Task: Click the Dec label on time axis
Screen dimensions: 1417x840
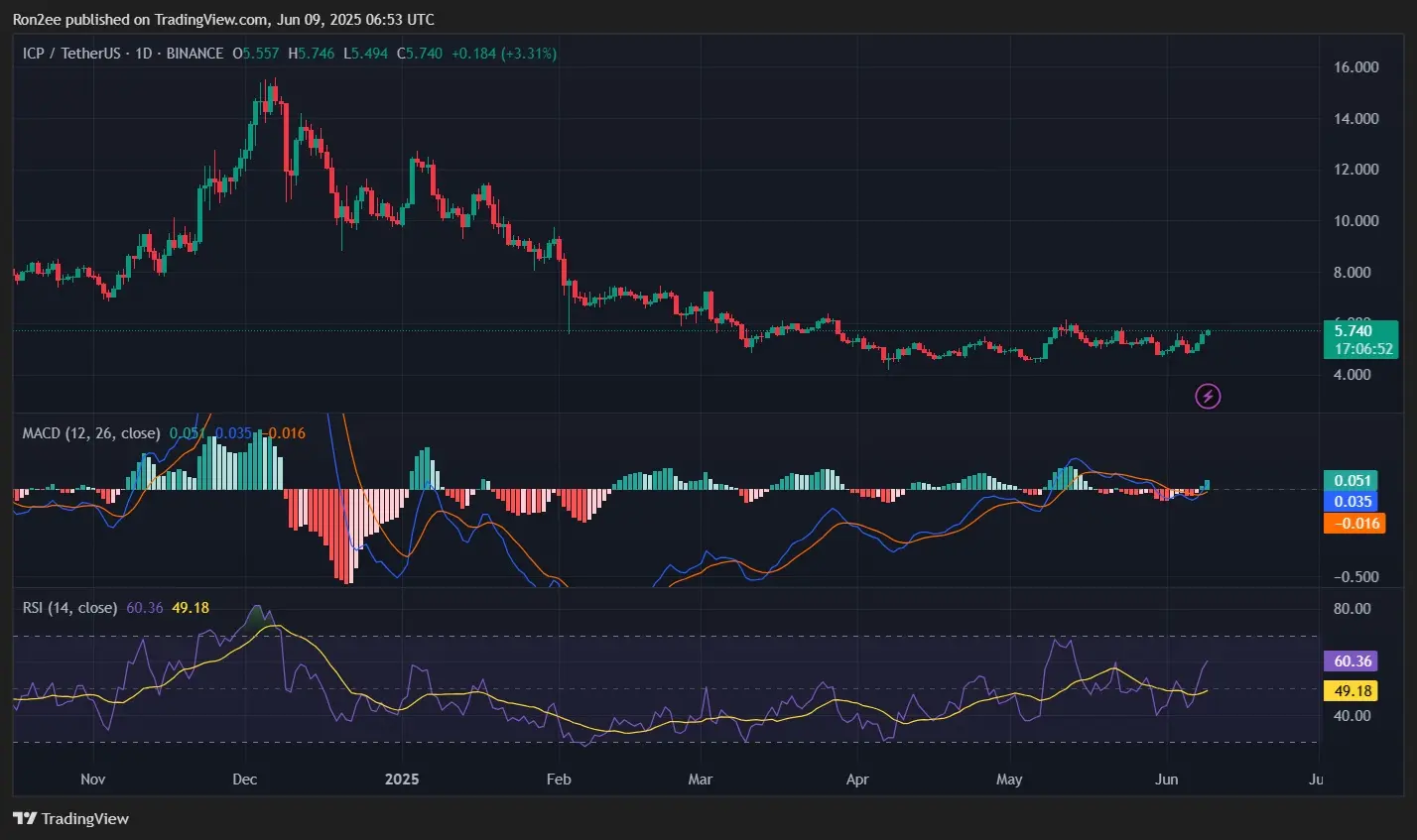Action: click(244, 780)
